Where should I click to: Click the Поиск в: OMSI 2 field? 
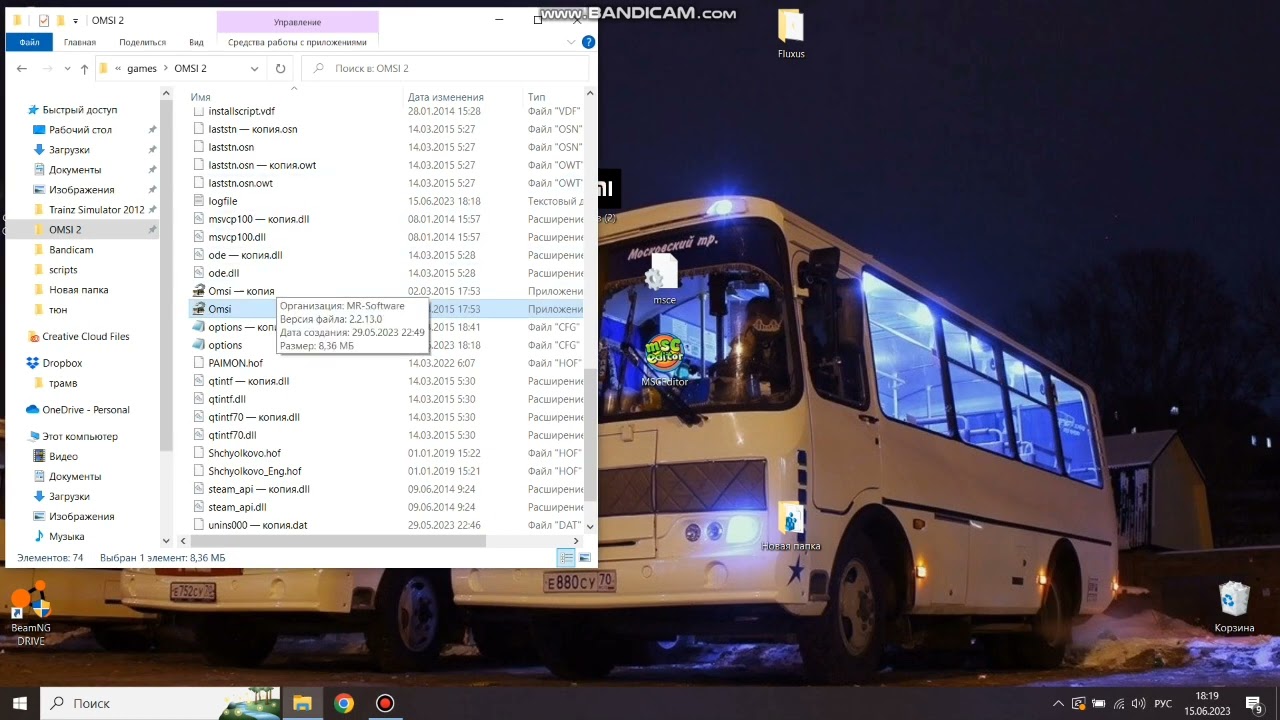(x=445, y=69)
